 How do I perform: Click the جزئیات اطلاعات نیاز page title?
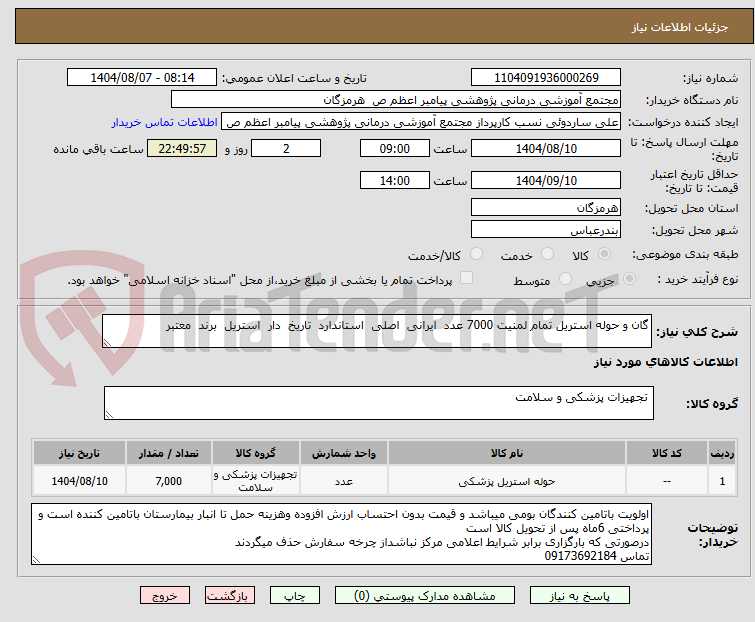680,27
